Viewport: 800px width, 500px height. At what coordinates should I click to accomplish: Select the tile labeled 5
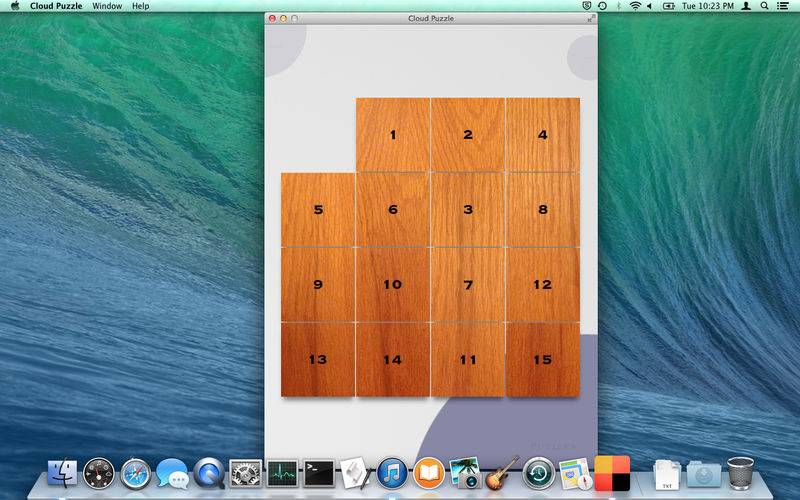coord(318,210)
